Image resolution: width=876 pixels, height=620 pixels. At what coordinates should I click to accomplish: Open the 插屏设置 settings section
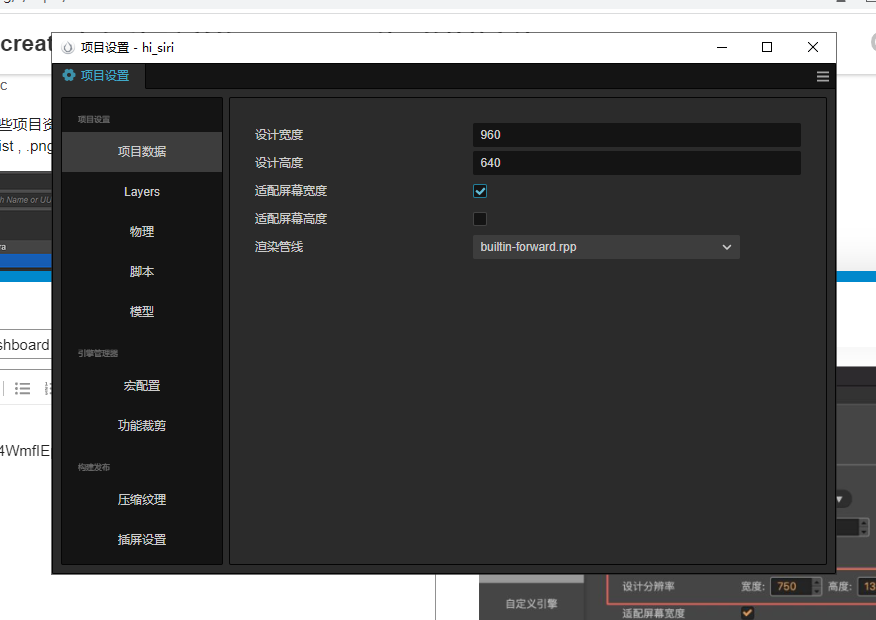point(142,540)
